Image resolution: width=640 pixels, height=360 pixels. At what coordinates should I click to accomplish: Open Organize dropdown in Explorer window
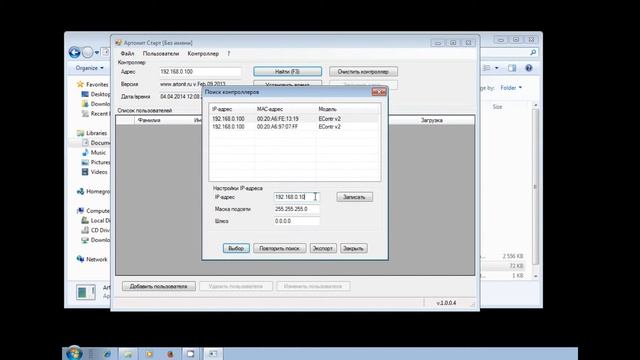[x=89, y=68]
